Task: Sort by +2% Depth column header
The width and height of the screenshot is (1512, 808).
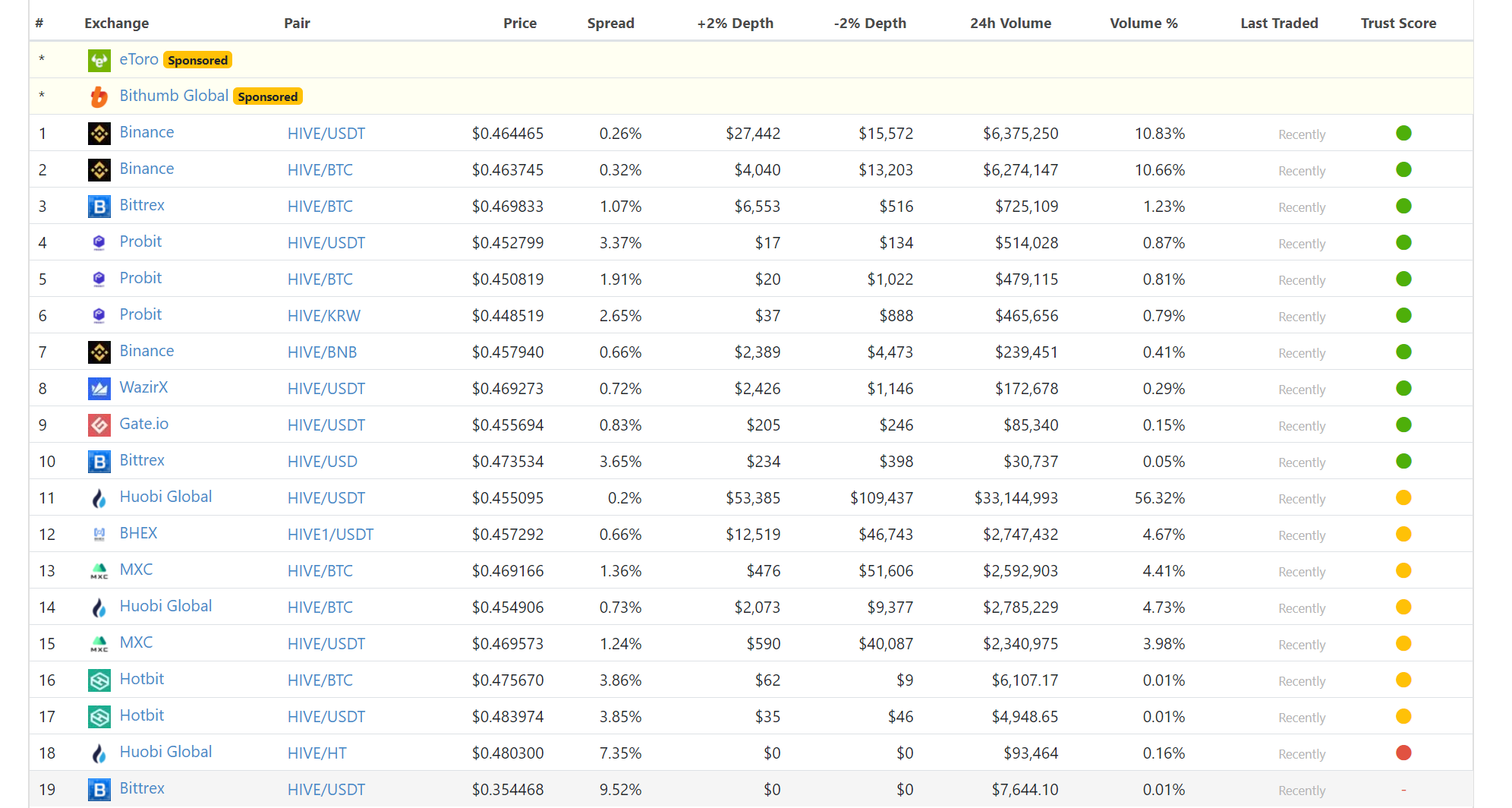Action: click(736, 24)
